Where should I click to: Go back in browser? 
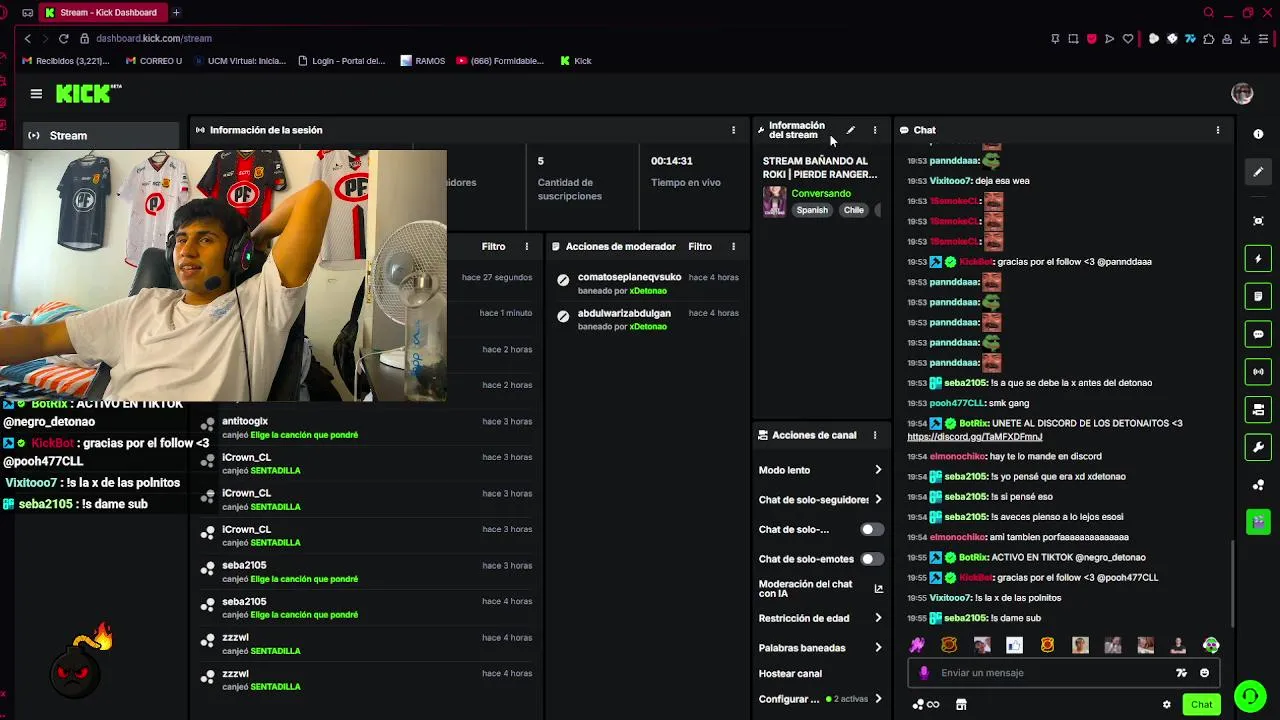(x=27, y=39)
